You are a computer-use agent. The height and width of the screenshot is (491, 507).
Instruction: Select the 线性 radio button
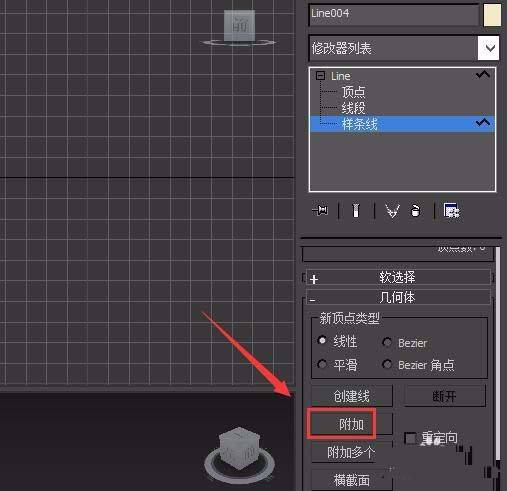pyautogui.click(x=322, y=340)
